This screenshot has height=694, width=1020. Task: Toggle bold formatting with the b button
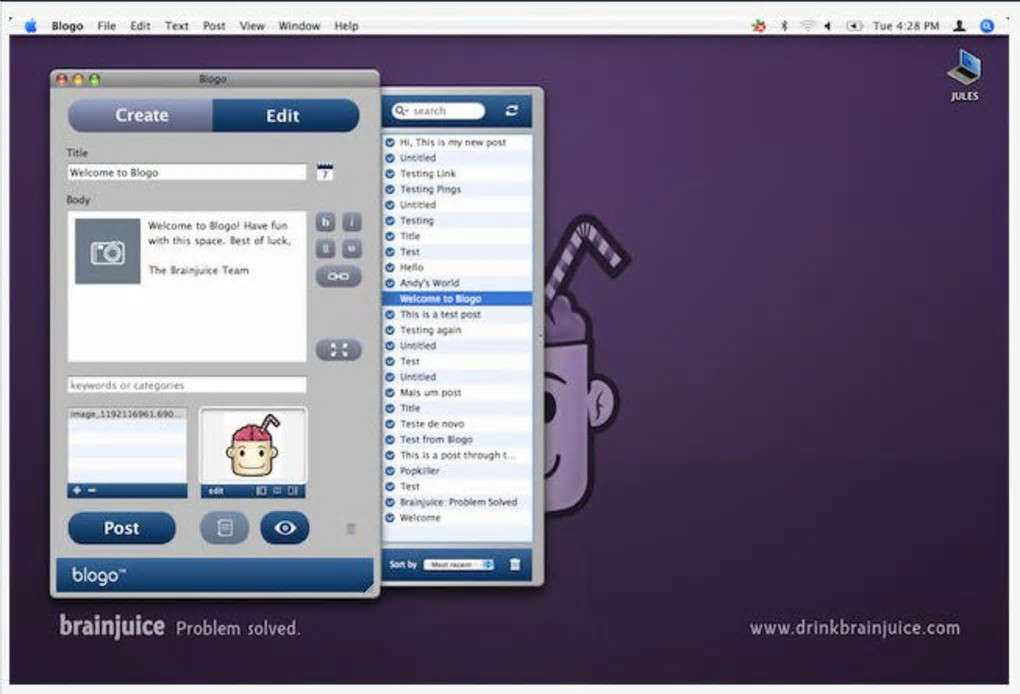tap(325, 222)
